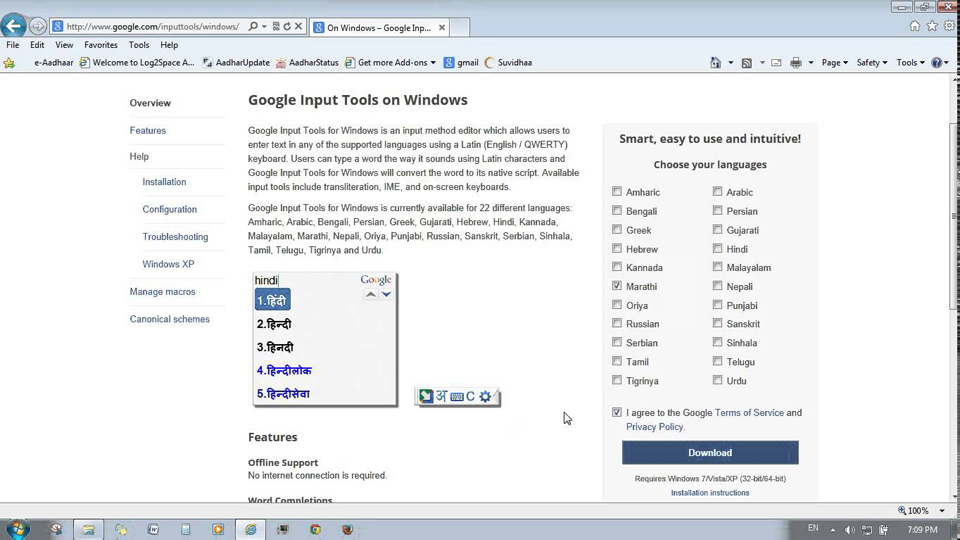
Task: Open Windows Media Player from taskbar
Action: click(218, 530)
